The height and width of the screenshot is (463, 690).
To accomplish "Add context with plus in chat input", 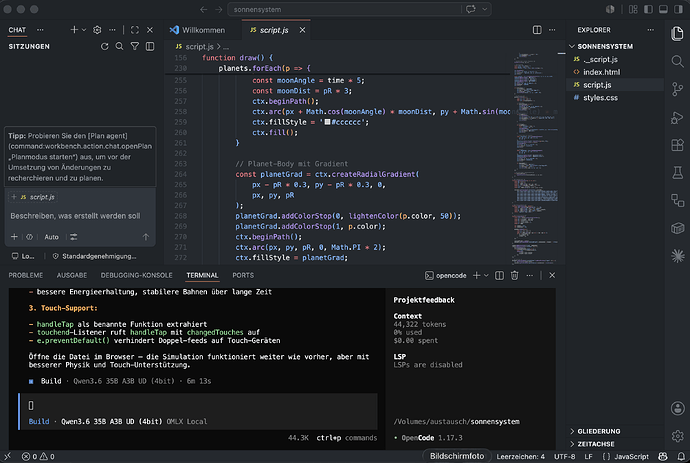I will tap(14, 237).
